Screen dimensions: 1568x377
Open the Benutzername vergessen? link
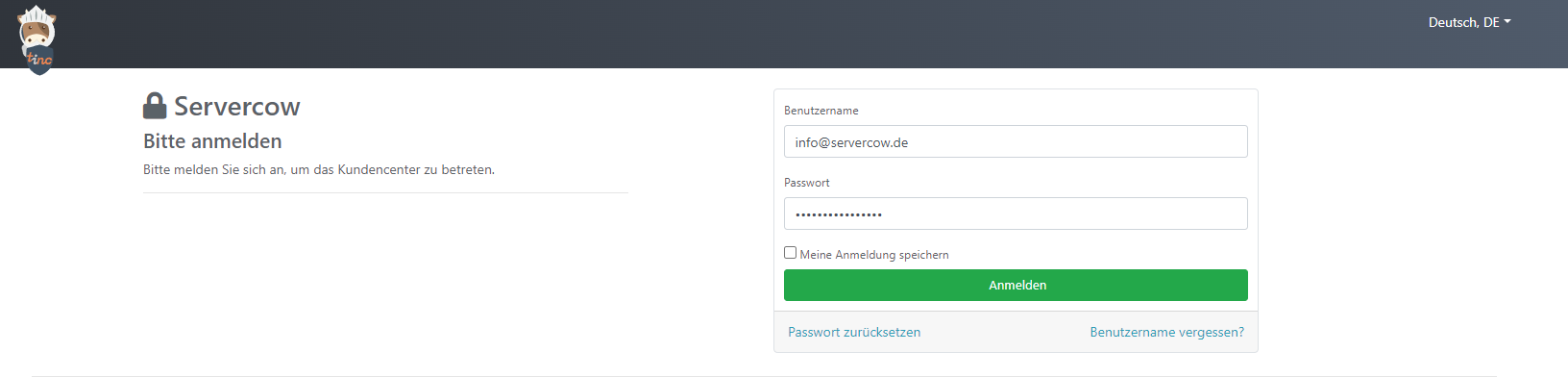1166,332
